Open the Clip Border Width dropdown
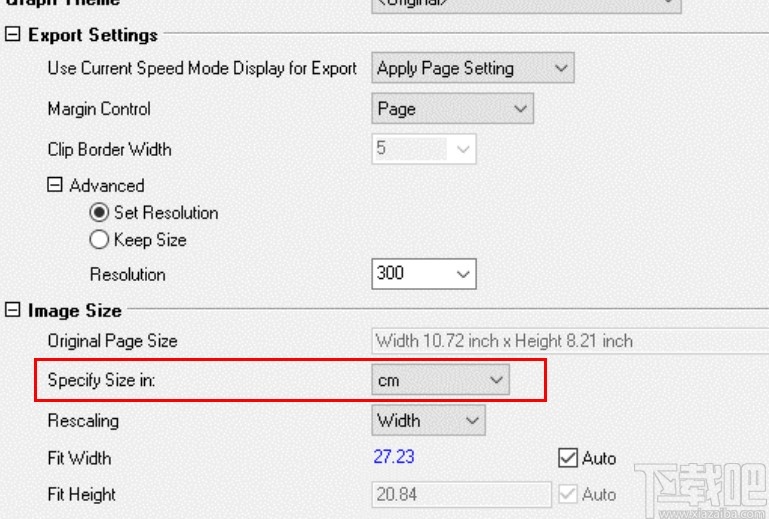Viewport: 769px width, 519px height. [462, 150]
